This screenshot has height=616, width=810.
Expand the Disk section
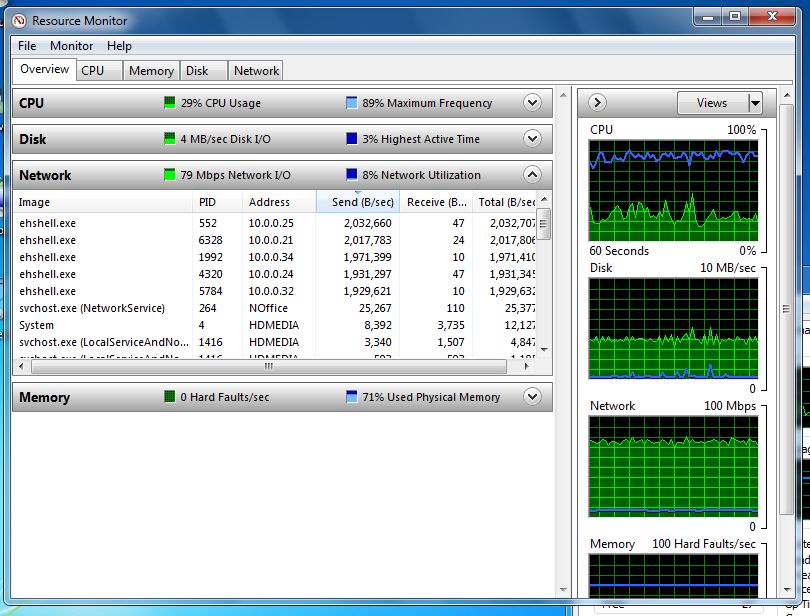pos(532,139)
